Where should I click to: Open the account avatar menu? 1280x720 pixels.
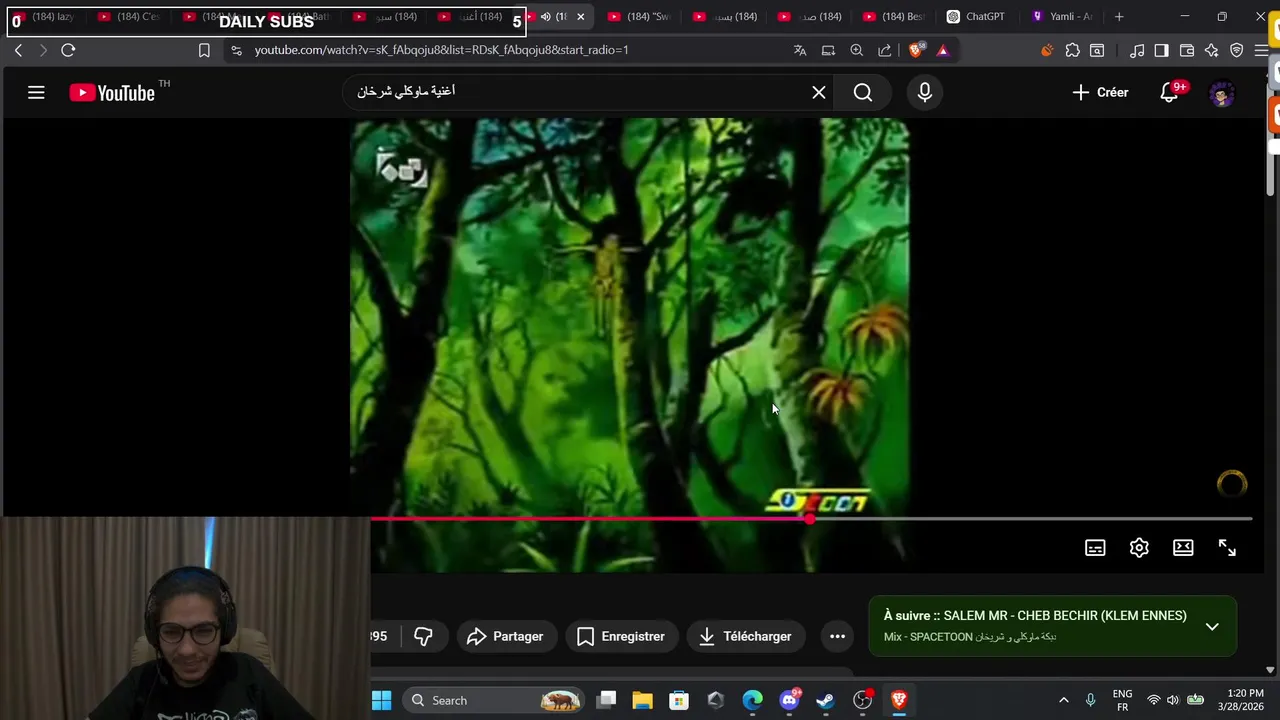(x=1222, y=93)
